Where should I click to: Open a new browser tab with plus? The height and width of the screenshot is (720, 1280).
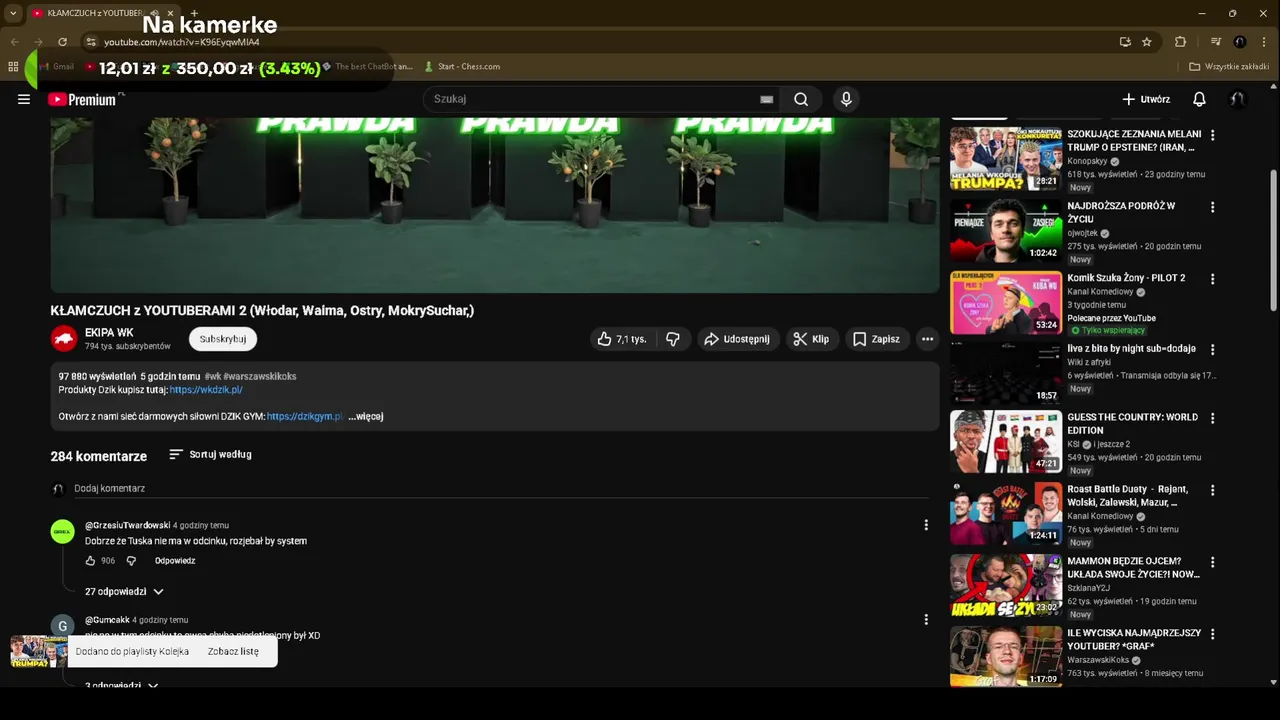(x=194, y=13)
